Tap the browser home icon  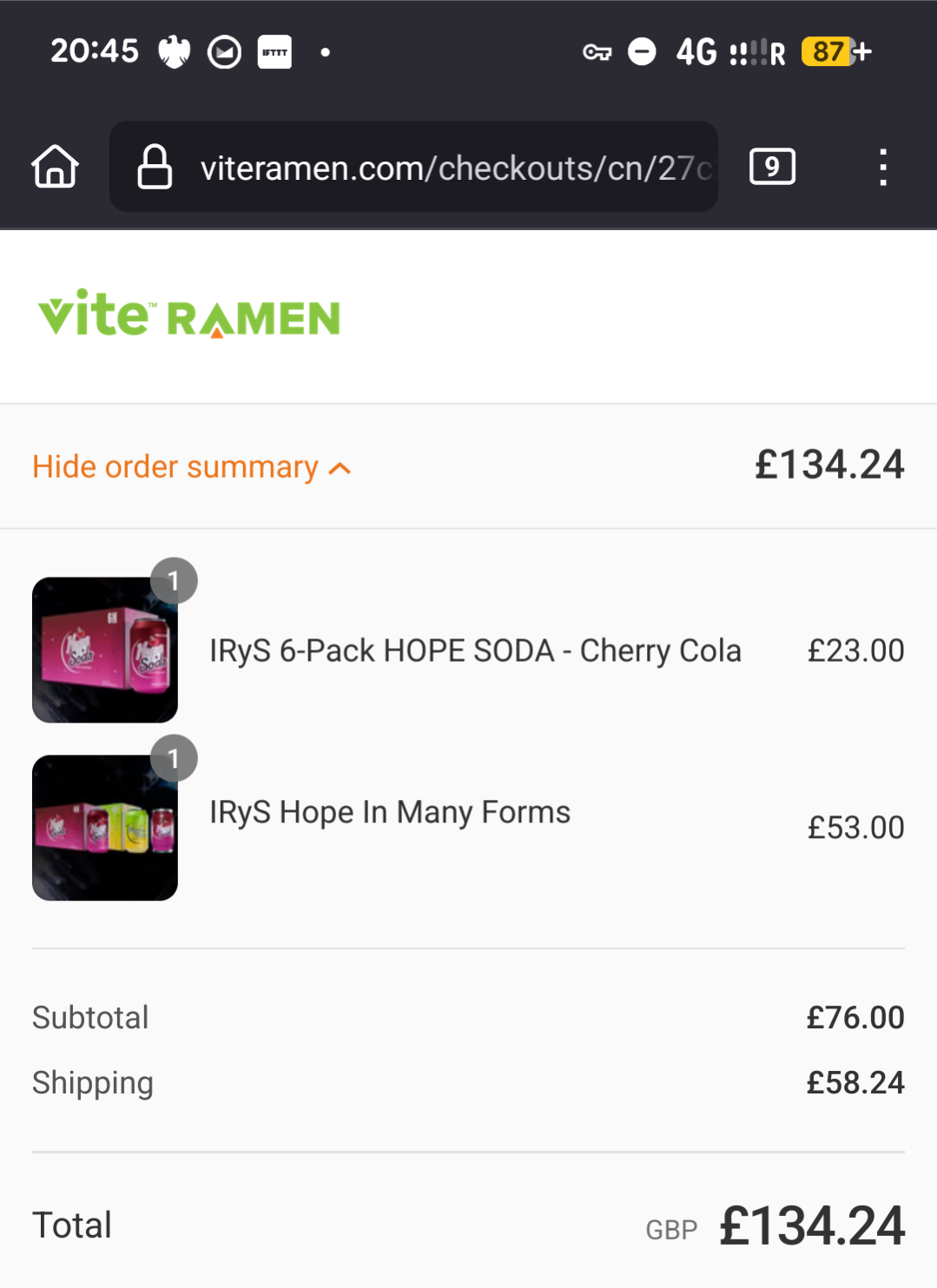(x=56, y=166)
